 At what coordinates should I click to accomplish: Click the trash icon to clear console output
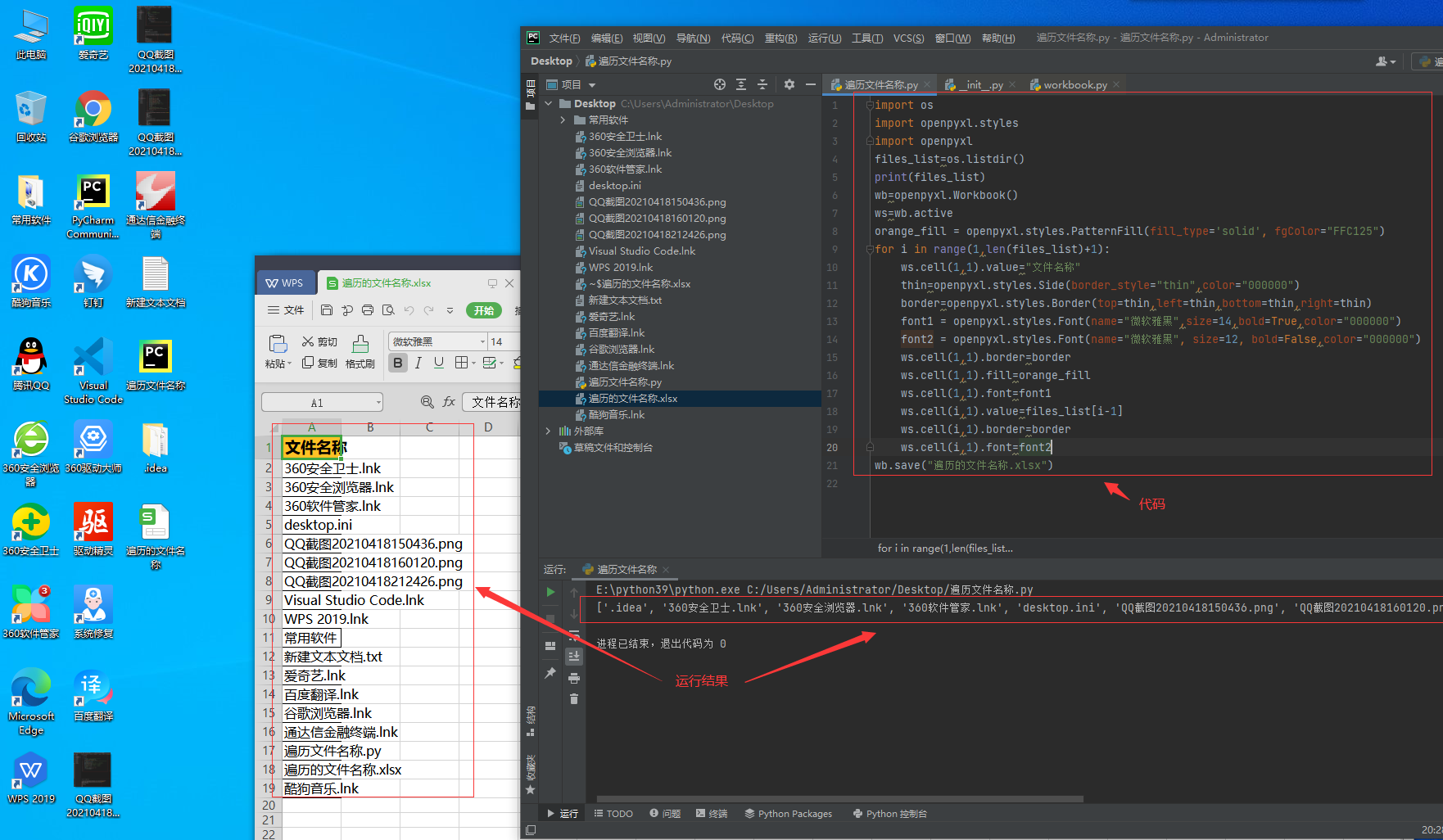click(x=574, y=698)
